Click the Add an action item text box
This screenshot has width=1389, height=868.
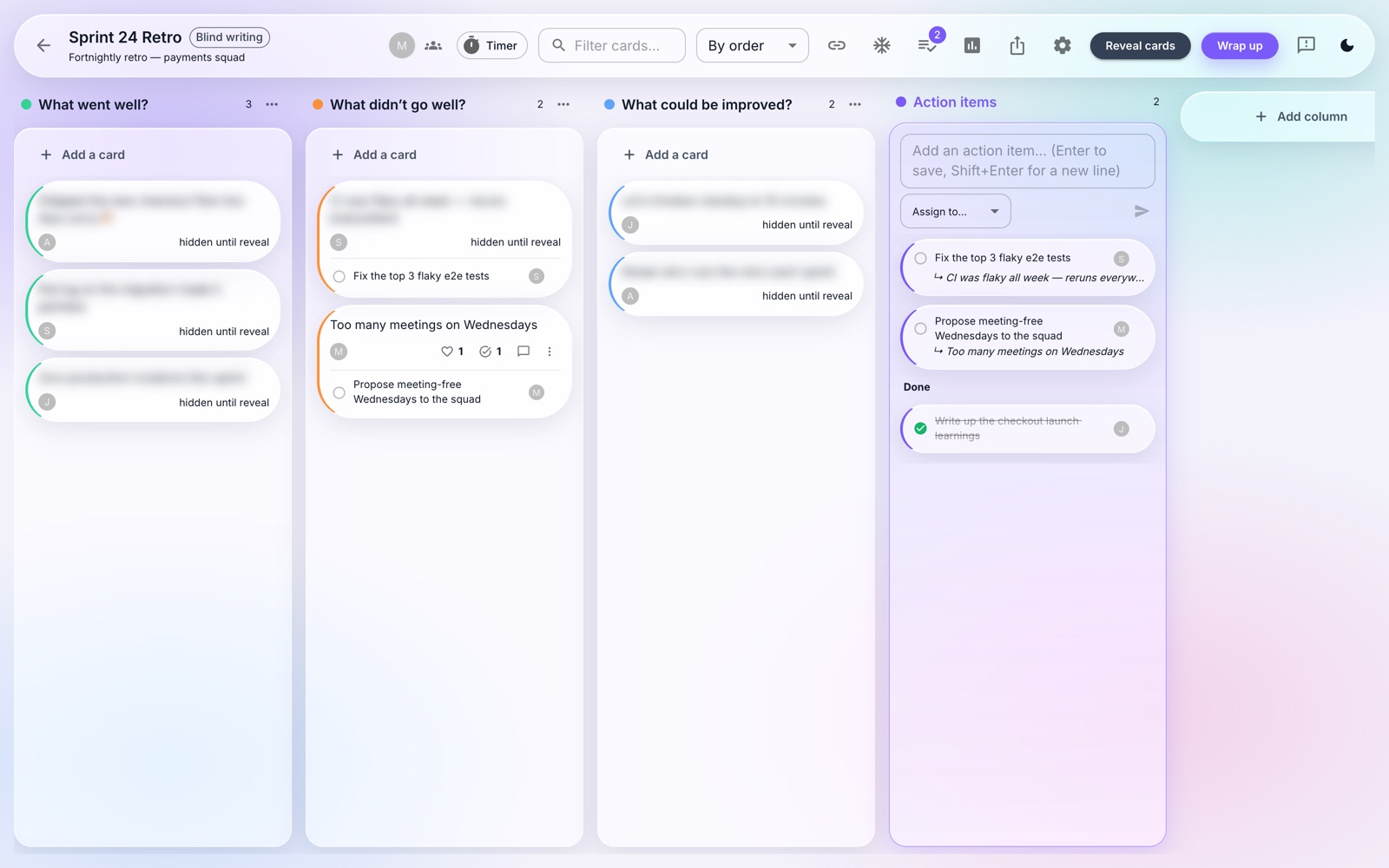pyautogui.click(x=1028, y=161)
